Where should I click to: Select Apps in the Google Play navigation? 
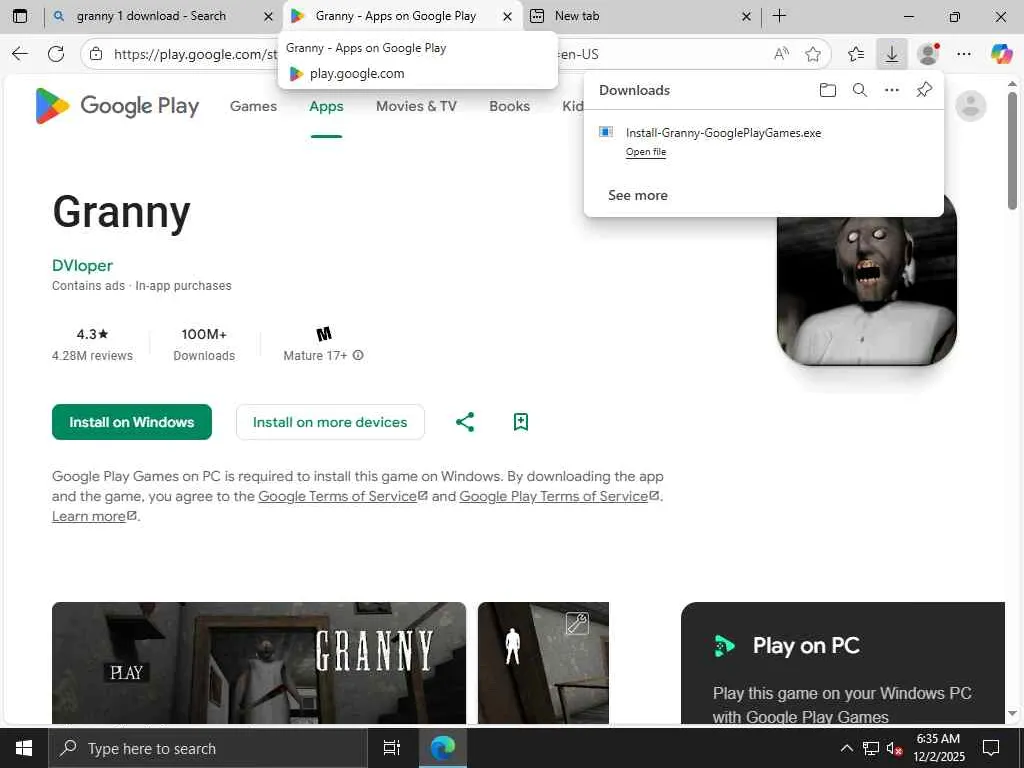coord(326,106)
